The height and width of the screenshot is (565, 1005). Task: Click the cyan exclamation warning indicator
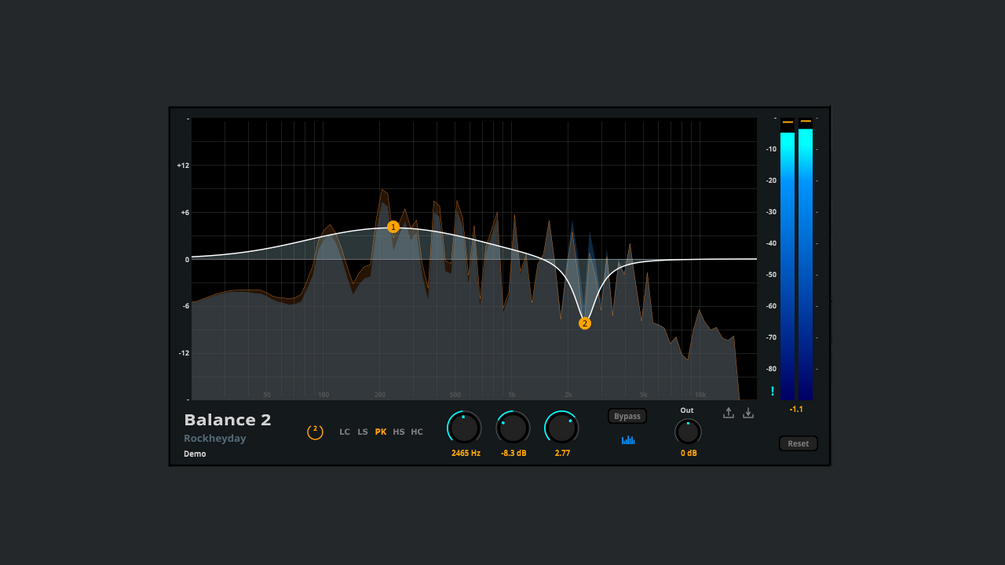pyautogui.click(x=772, y=391)
